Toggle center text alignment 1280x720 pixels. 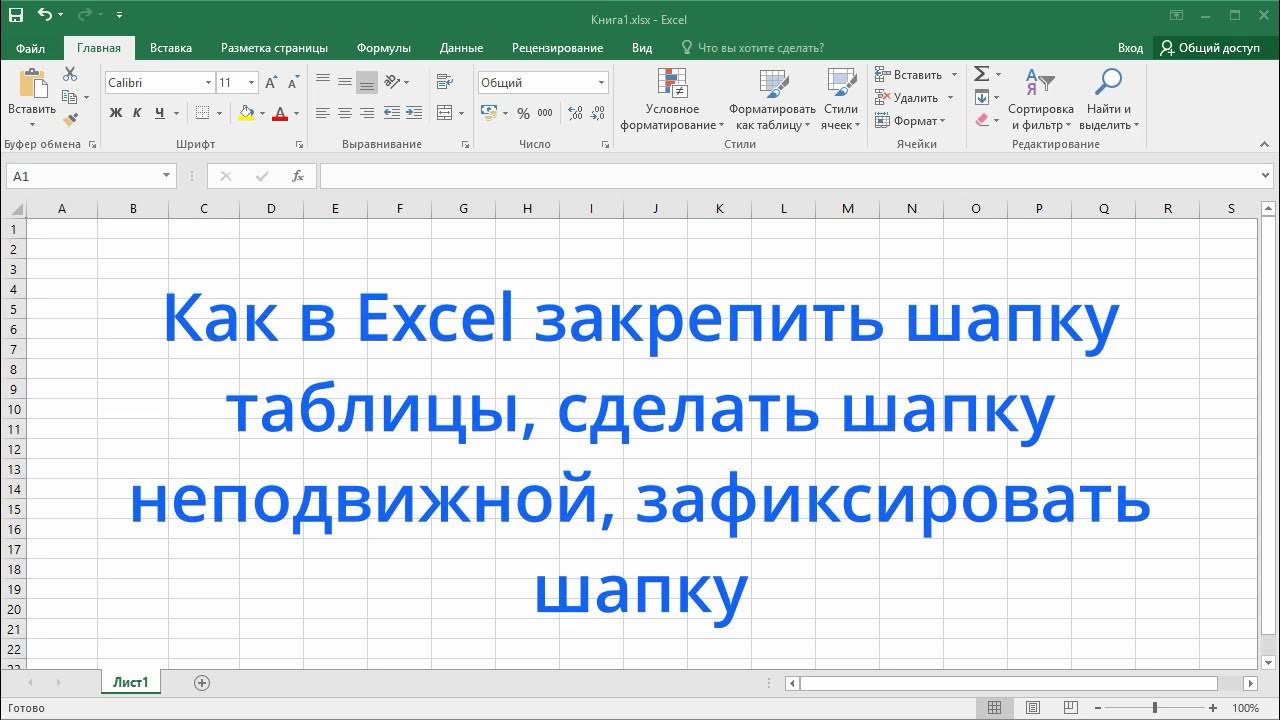[x=345, y=113]
